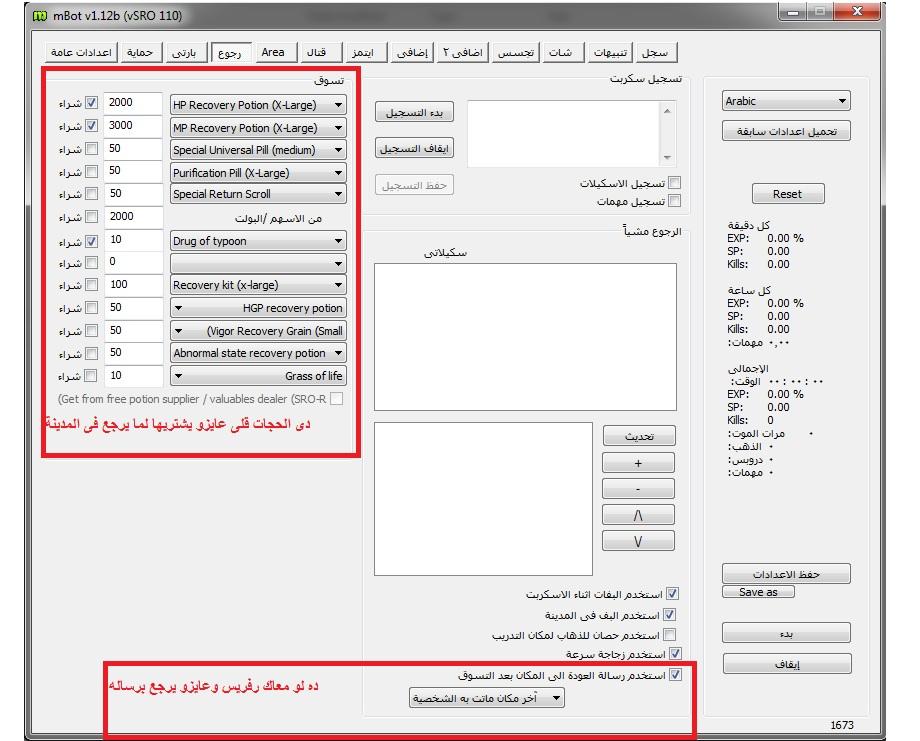Open the Arabic language dropdown

tap(786, 101)
